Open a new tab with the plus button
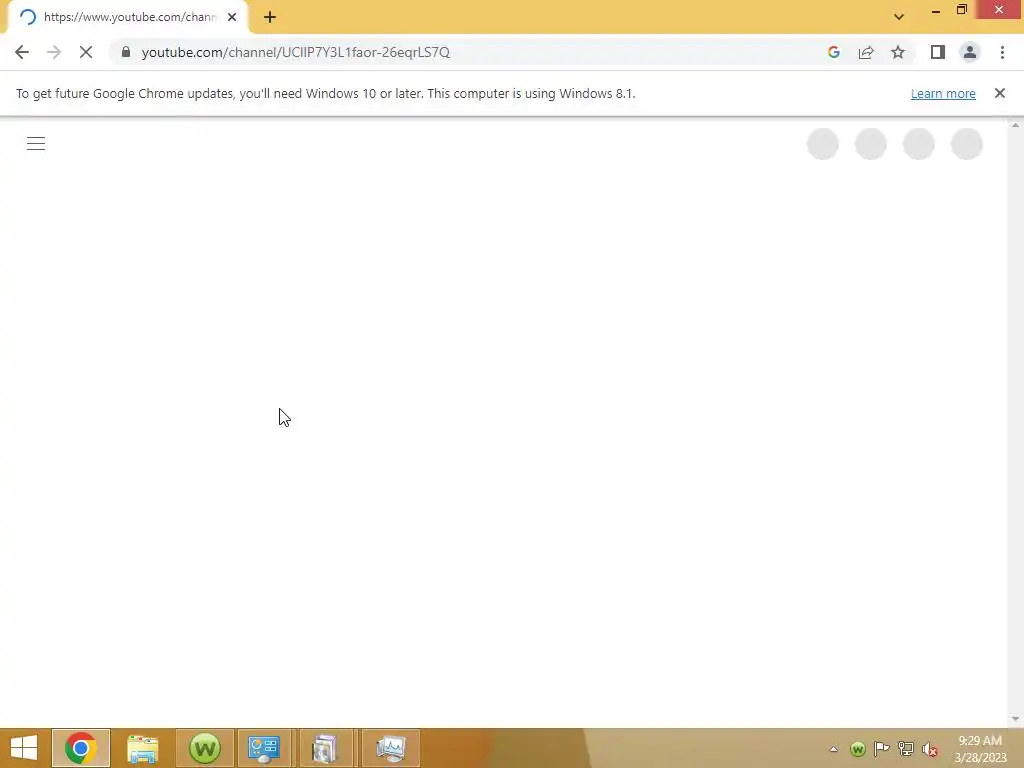Viewport: 1024px width, 768px height. [x=270, y=18]
